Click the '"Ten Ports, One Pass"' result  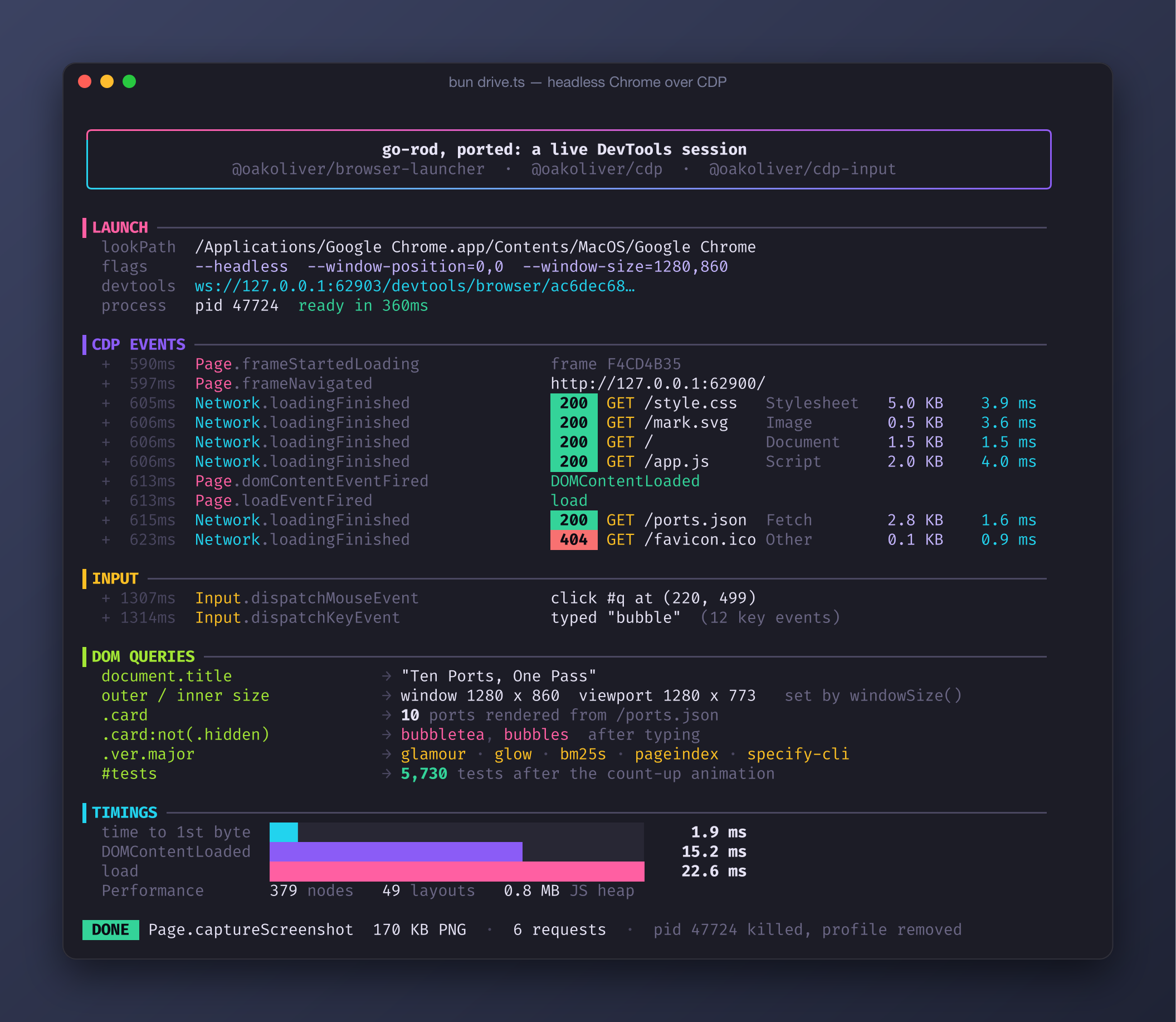tap(498, 676)
